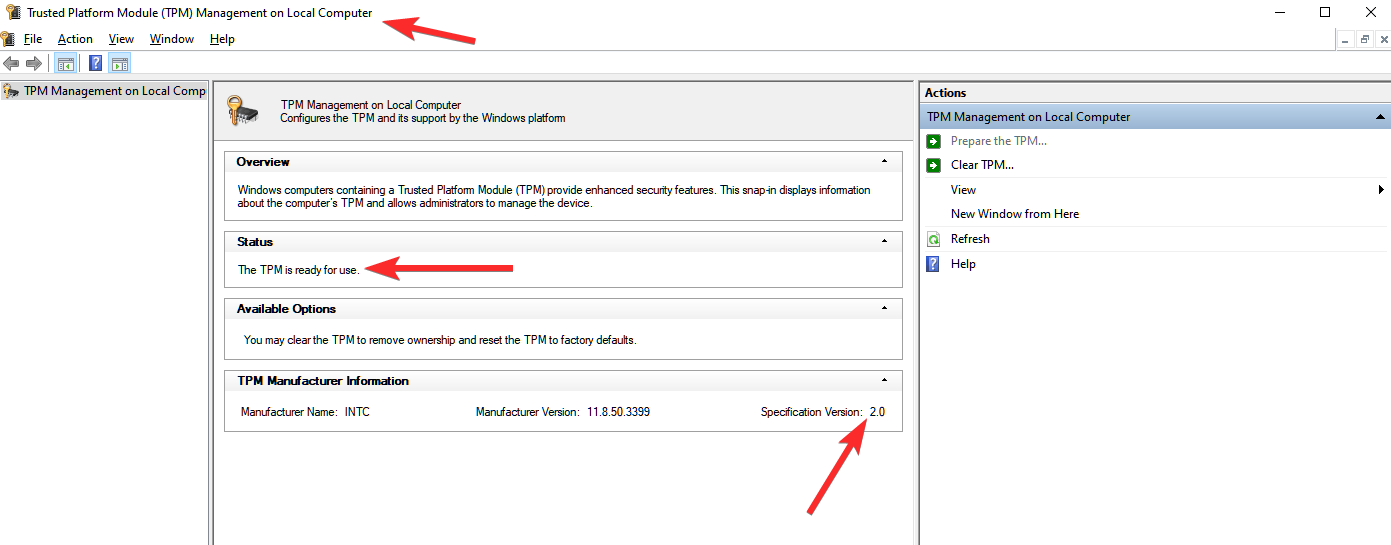Screen dimensions: 1391x545
Task: Select the greyed Prepare the TPM... action
Action: pos(999,141)
